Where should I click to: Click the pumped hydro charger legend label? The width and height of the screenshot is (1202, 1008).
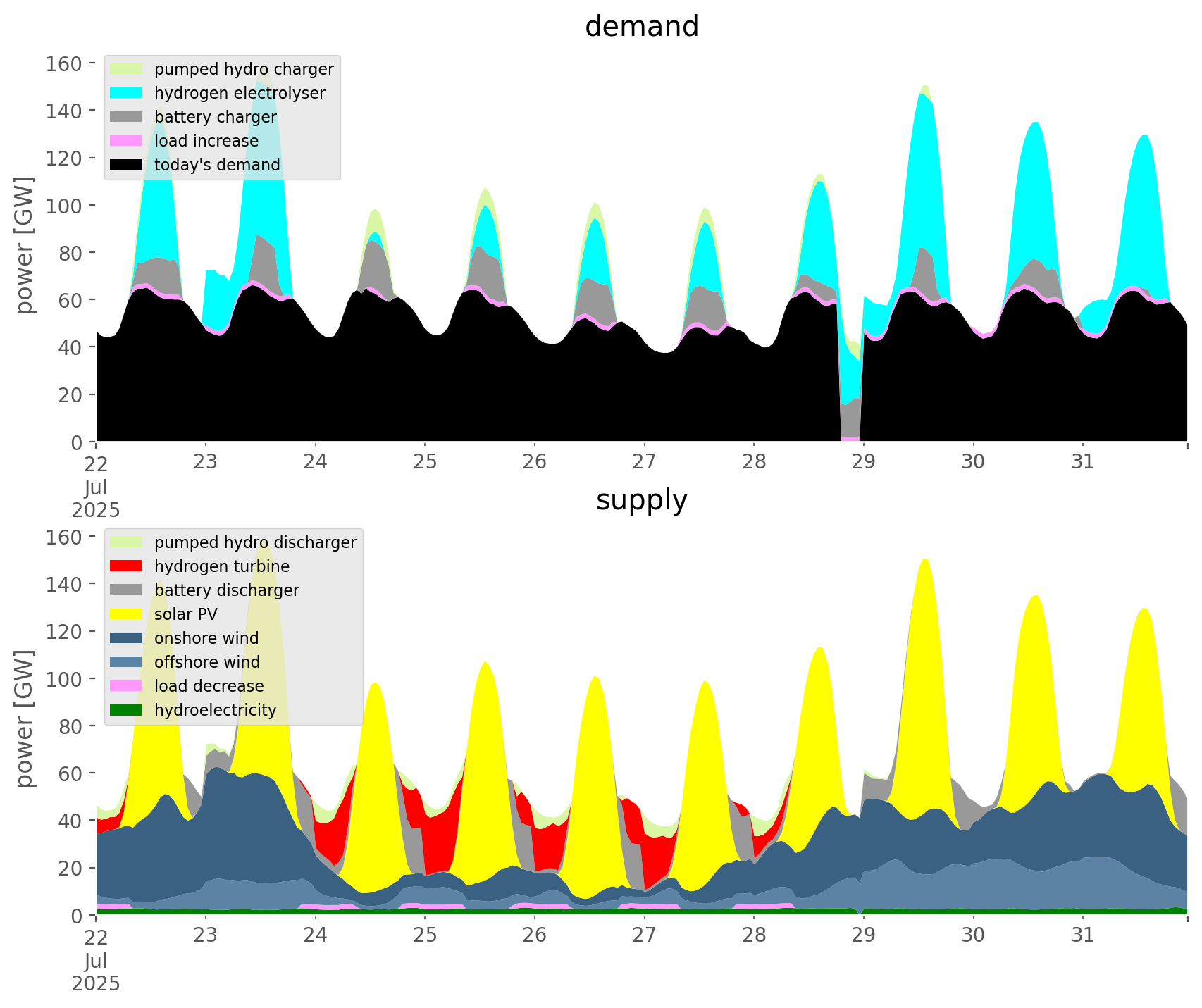pyautogui.click(x=244, y=69)
